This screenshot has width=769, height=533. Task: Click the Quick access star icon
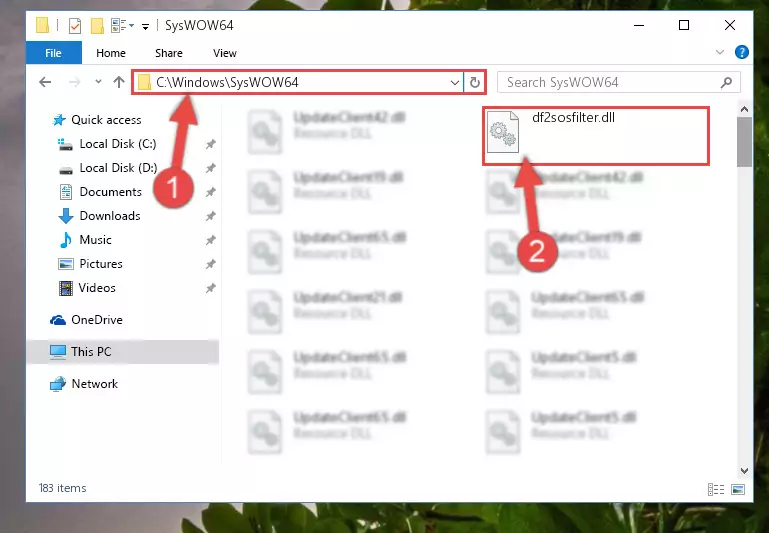[x=59, y=120]
